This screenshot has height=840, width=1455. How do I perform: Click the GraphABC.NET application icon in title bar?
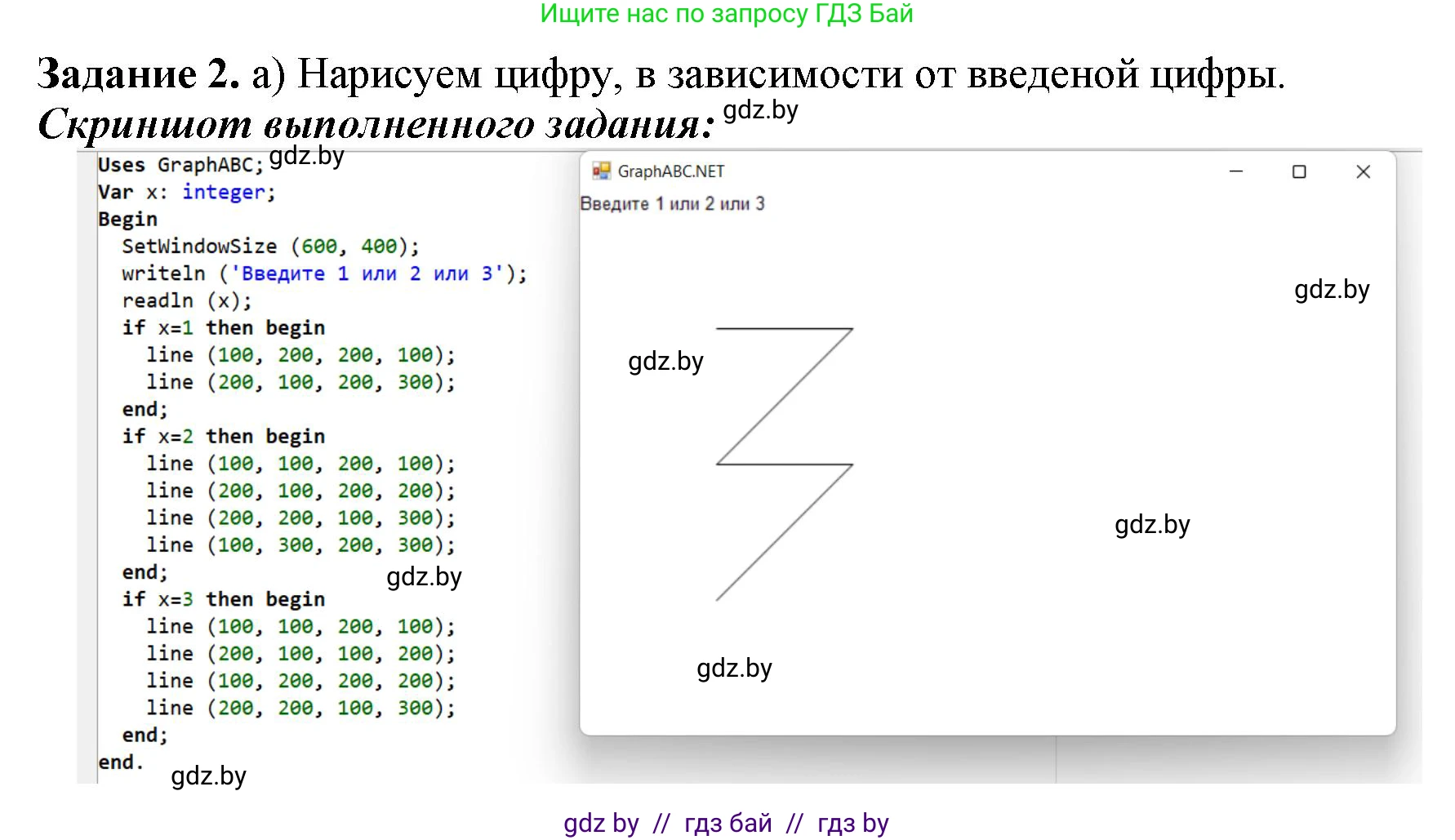pos(602,171)
